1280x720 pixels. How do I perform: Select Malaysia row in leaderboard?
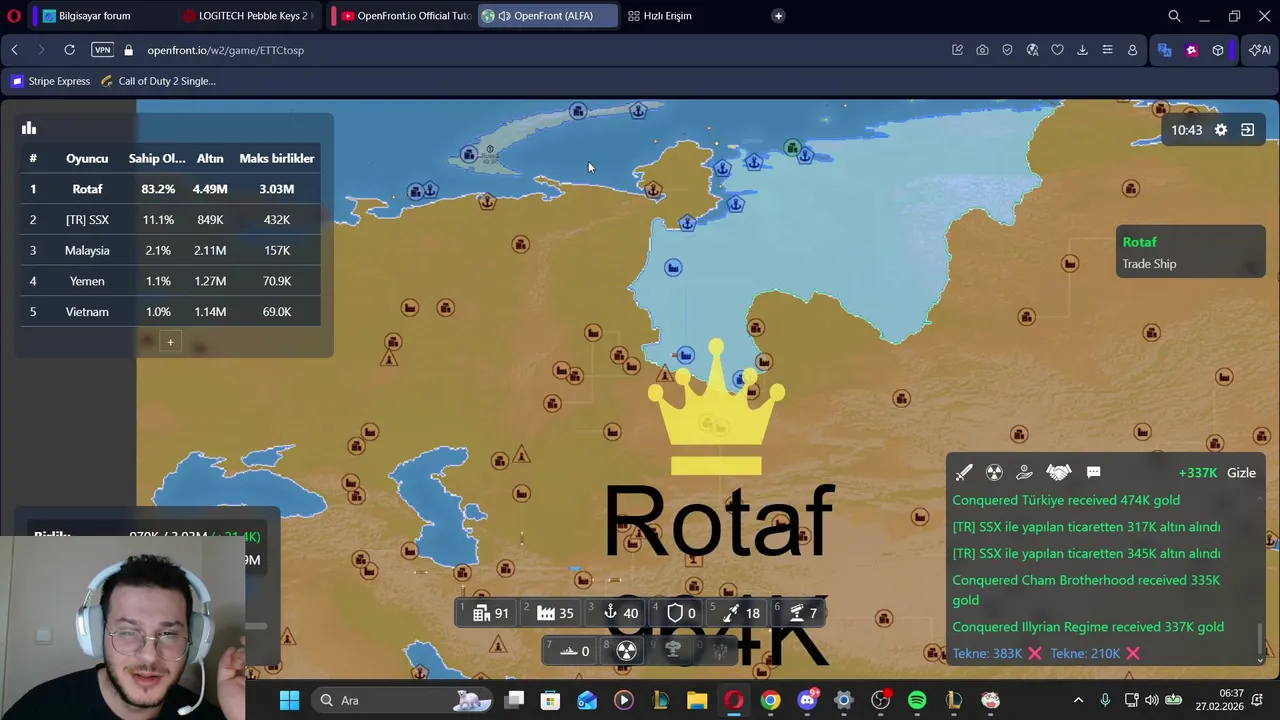click(170, 250)
